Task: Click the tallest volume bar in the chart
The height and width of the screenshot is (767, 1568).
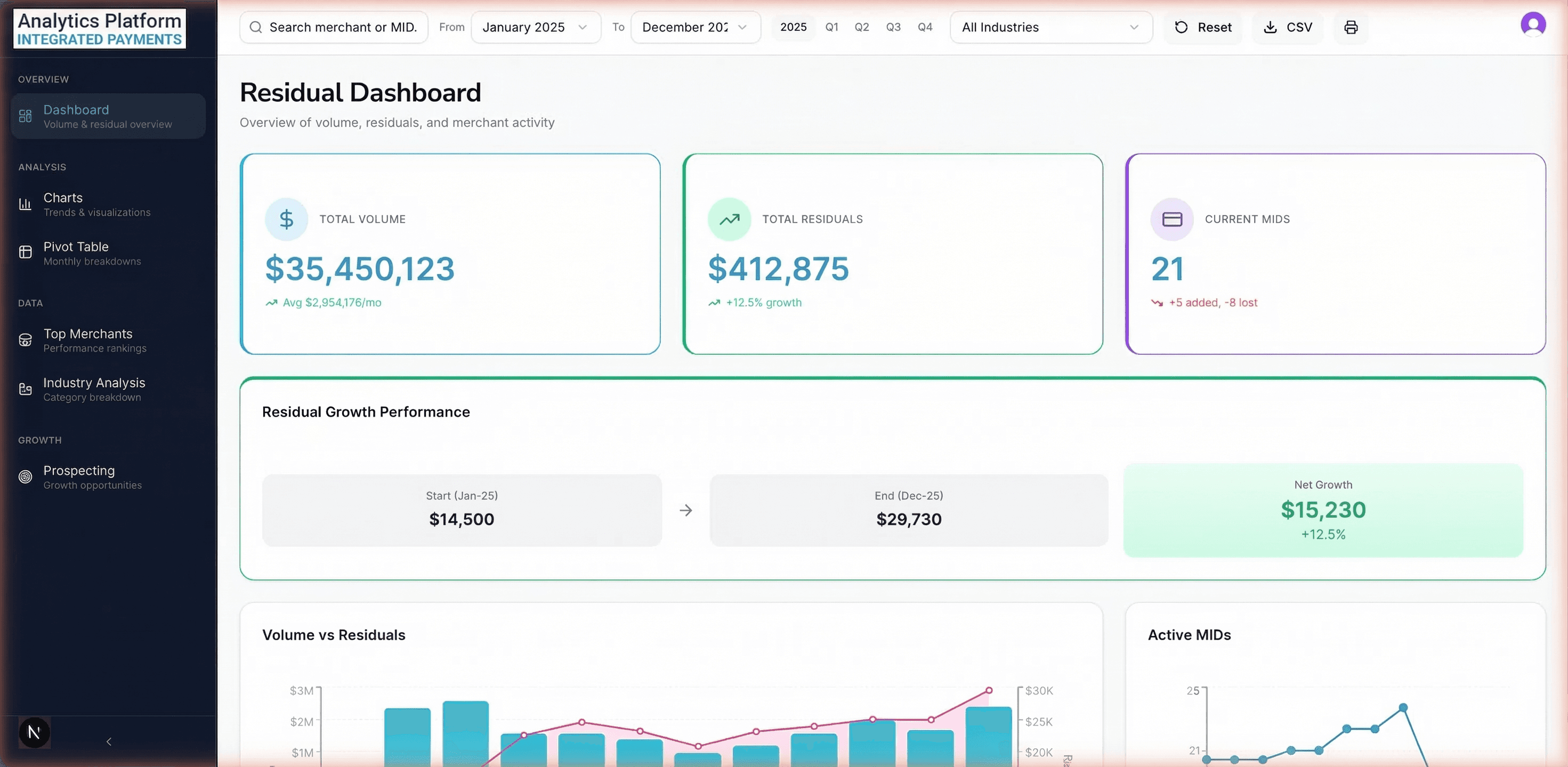Action: 466,733
